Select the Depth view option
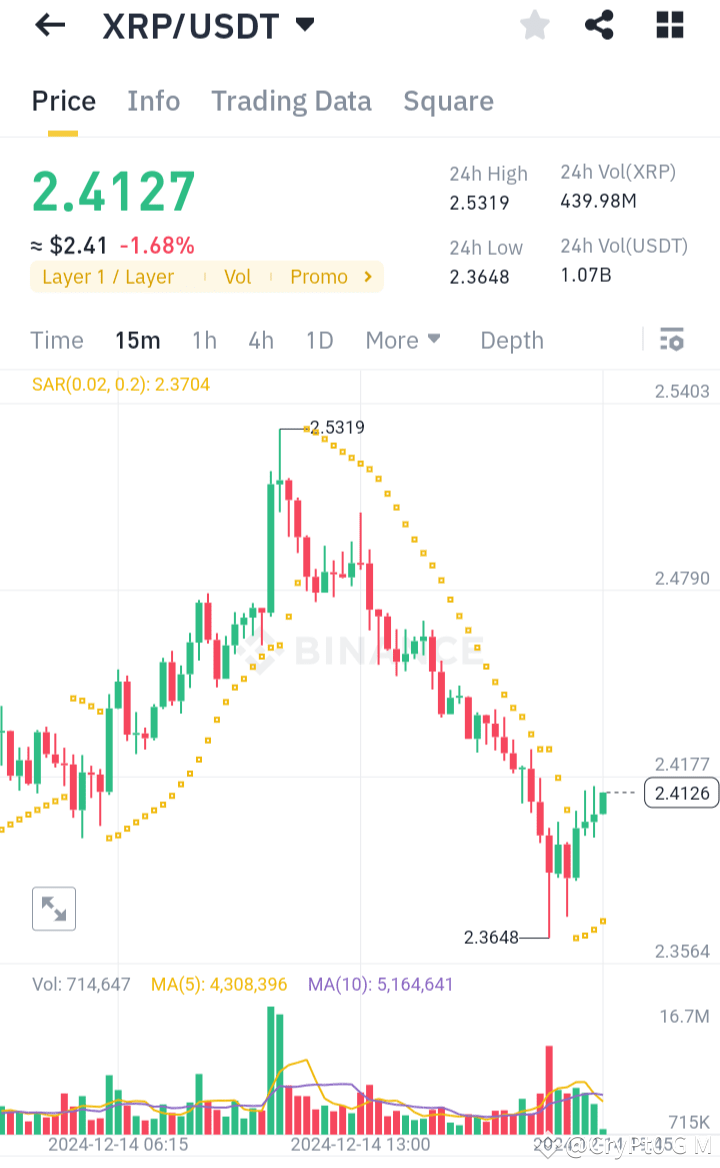The height and width of the screenshot is (1168, 720). [x=511, y=340]
